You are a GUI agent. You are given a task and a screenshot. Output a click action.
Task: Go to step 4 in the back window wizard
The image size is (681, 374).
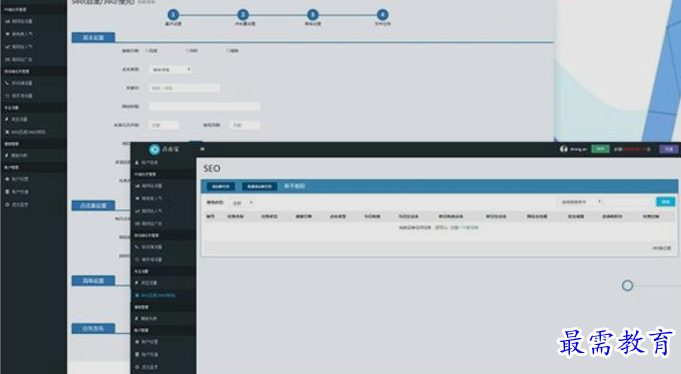click(x=382, y=15)
